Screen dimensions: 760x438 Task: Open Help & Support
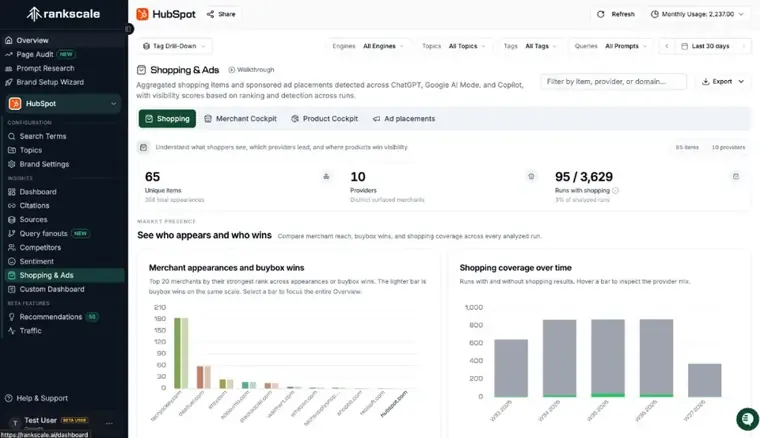pos(42,398)
